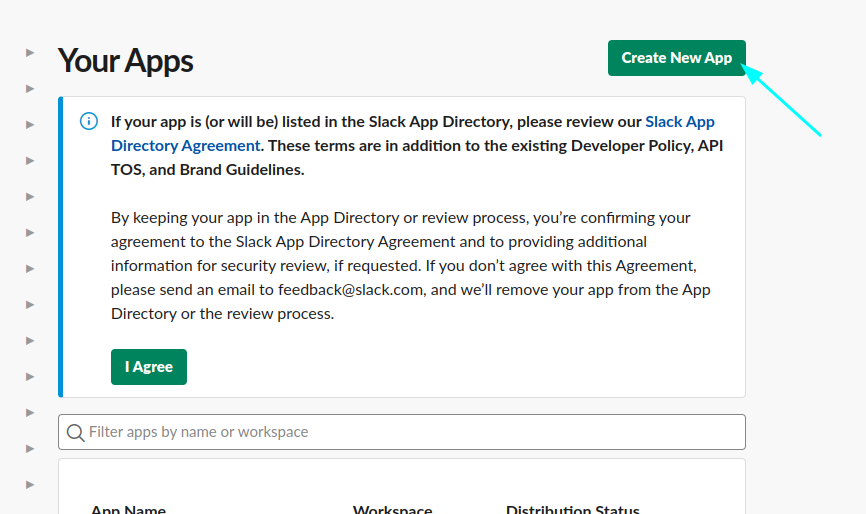Click the App Name column header
866x514 pixels.
(x=128, y=508)
